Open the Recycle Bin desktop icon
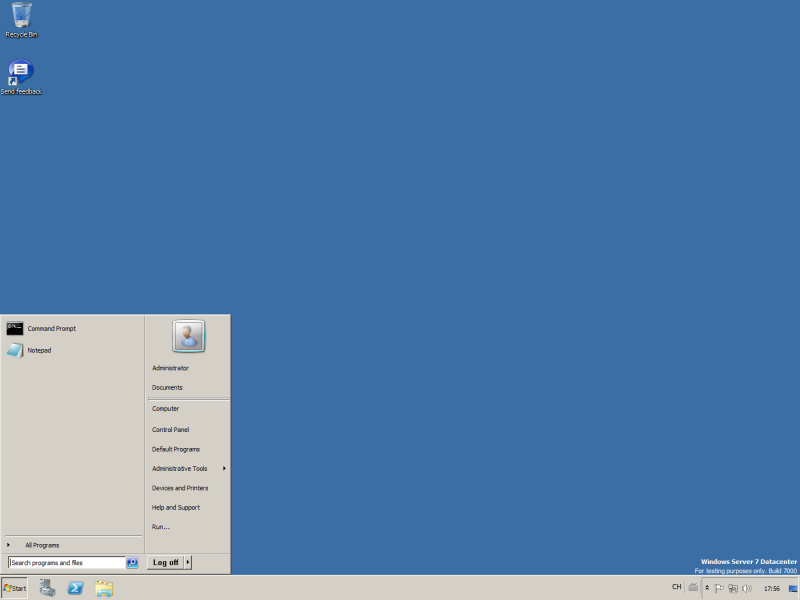Image resolution: width=800 pixels, height=600 pixels. [21, 20]
